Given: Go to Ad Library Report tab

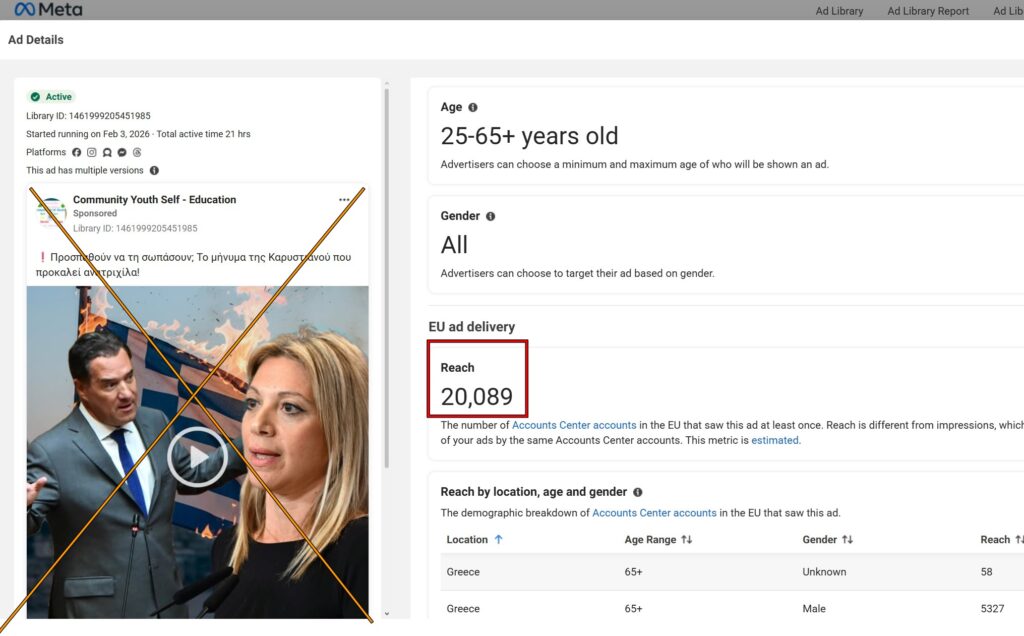Looking at the screenshot, I should pos(928,11).
